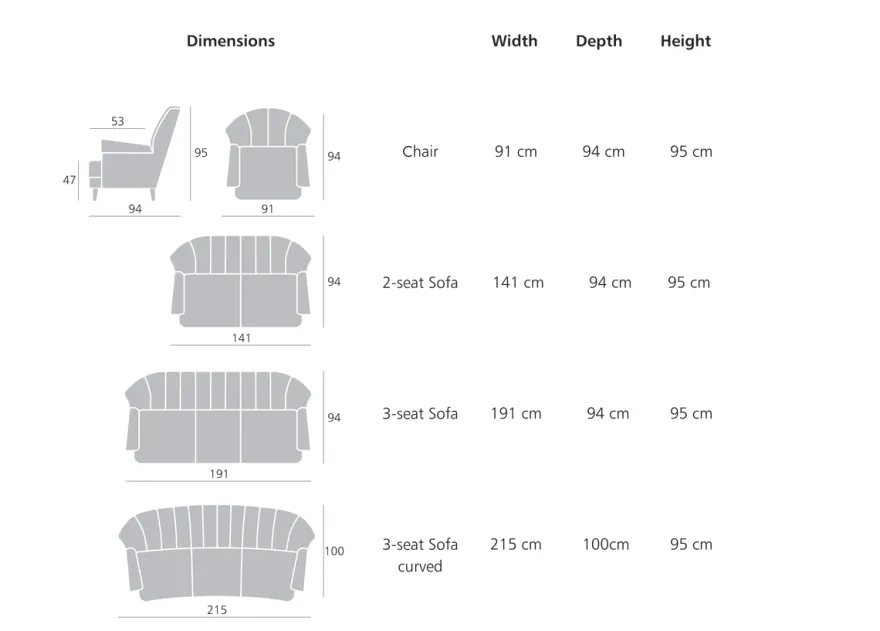Click the Dimensions heading

tap(231, 41)
